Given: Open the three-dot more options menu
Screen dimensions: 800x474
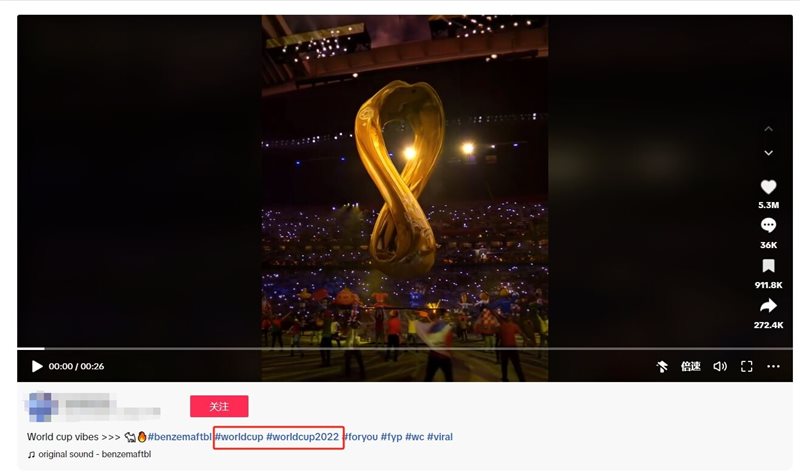Looking at the screenshot, I should click(773, 366).
